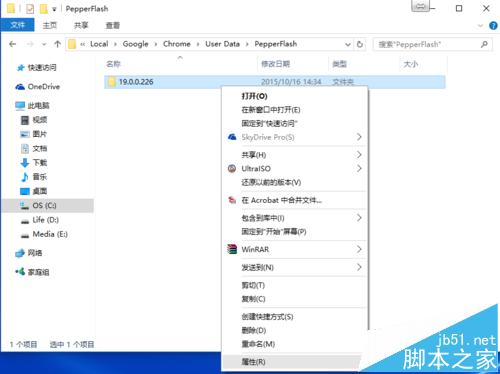The image size is (500, 374).
Task: Click the search PepperFlash input field
Action: [428, 44]
